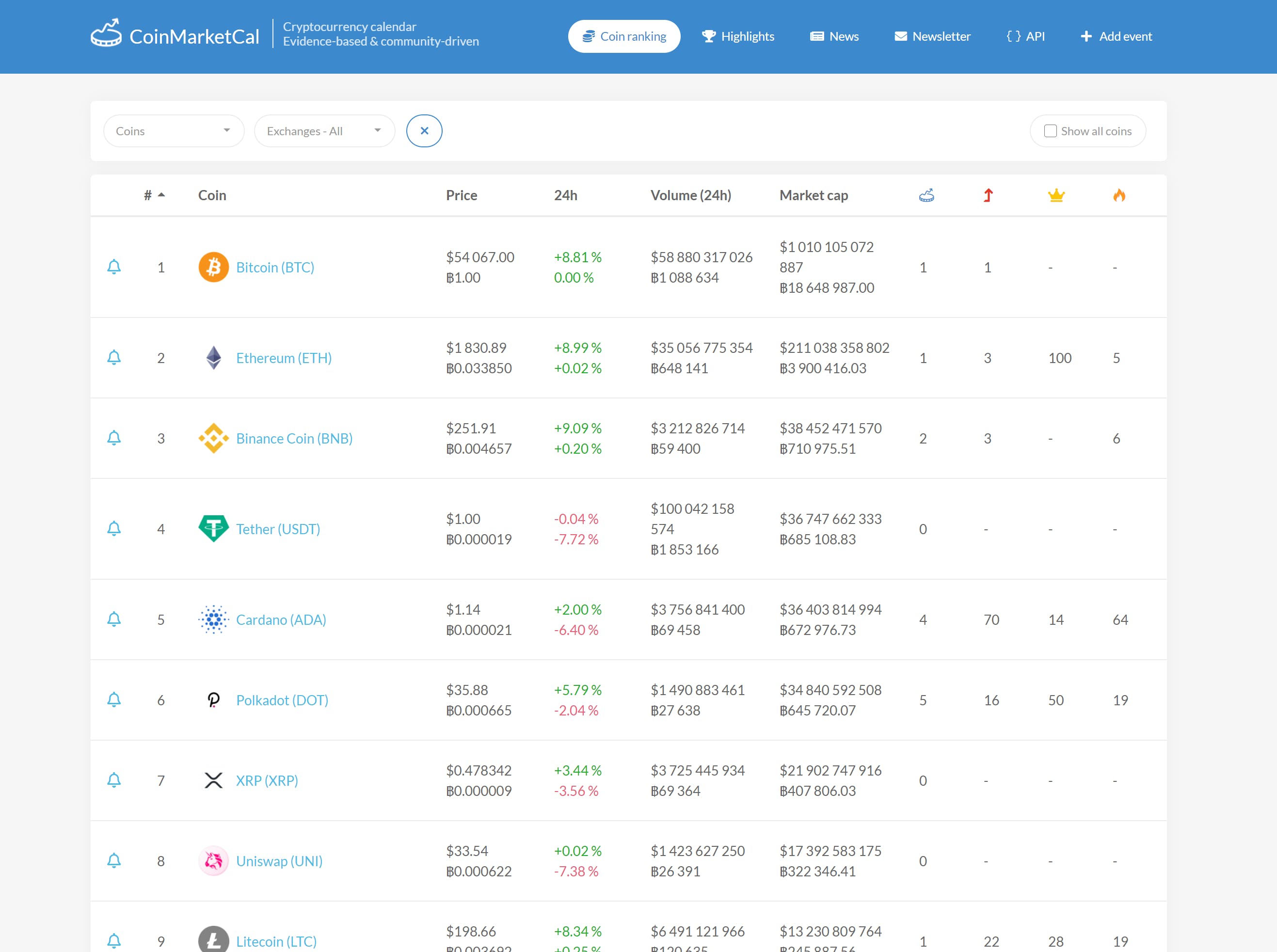The image size is (1277, 952).
Task: Enable the Show all coins checkbox
Action: pos(1051,131)
